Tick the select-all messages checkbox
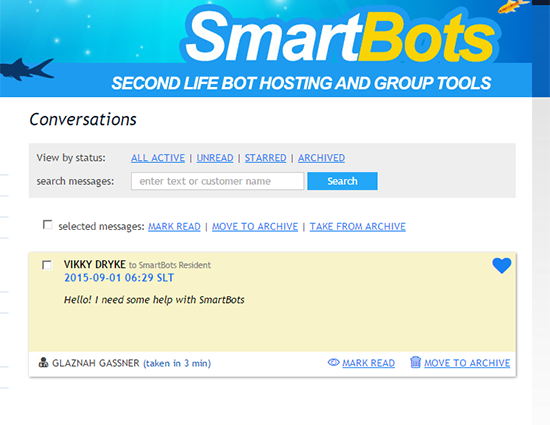This screenshot has width=550, height=425. pos(47,224)
